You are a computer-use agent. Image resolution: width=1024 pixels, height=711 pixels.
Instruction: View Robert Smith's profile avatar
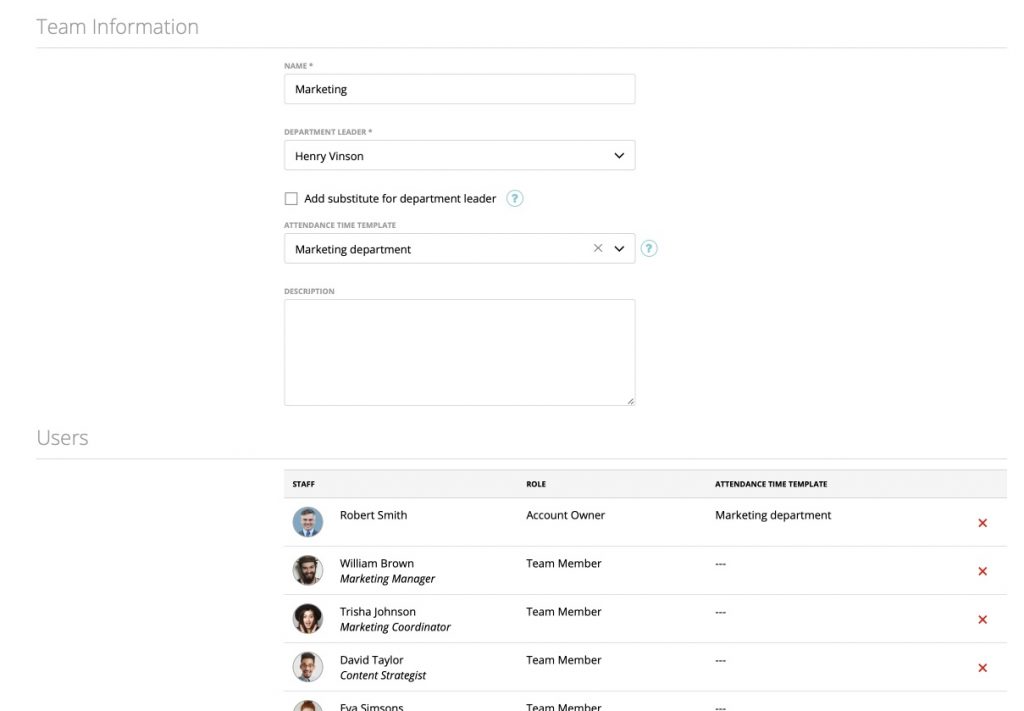pos(307,522)
